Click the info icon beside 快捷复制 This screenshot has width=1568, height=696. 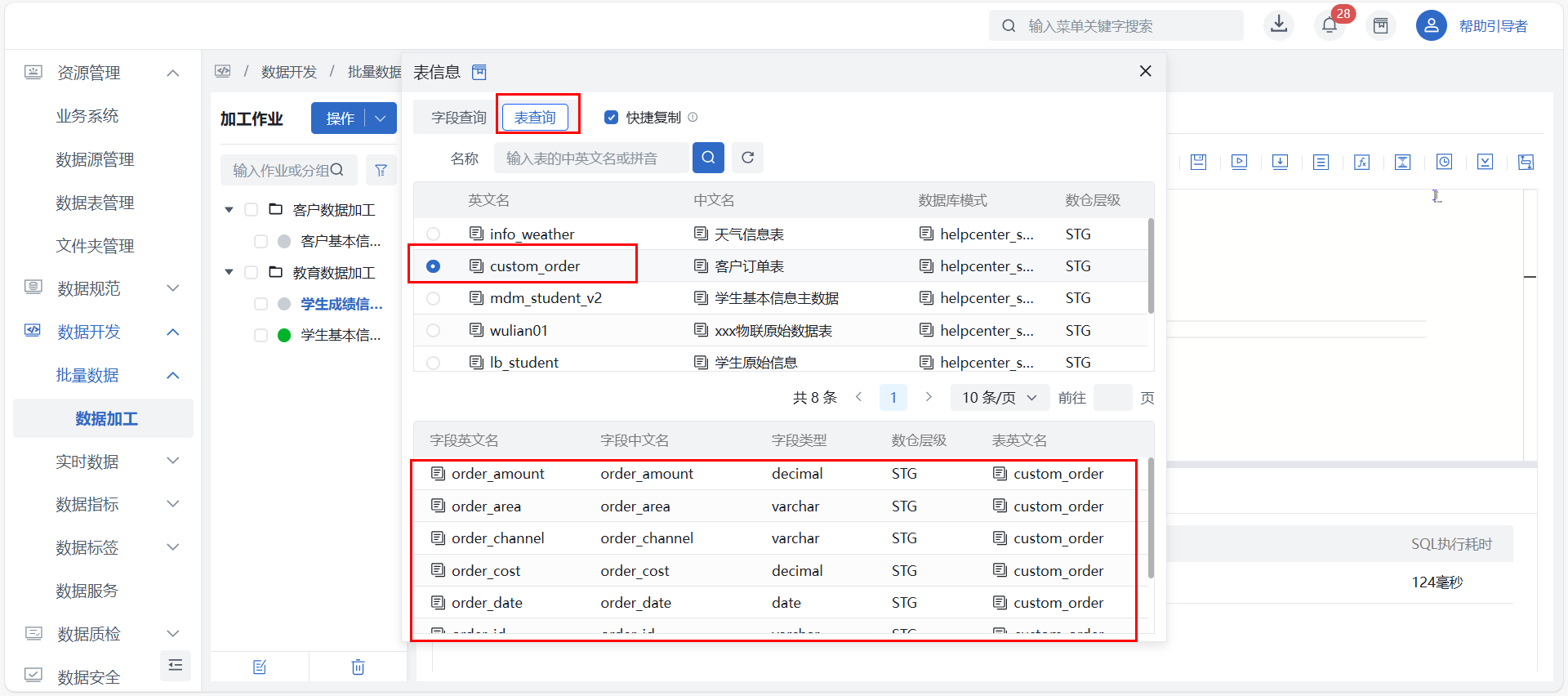(x=693, y=117)
